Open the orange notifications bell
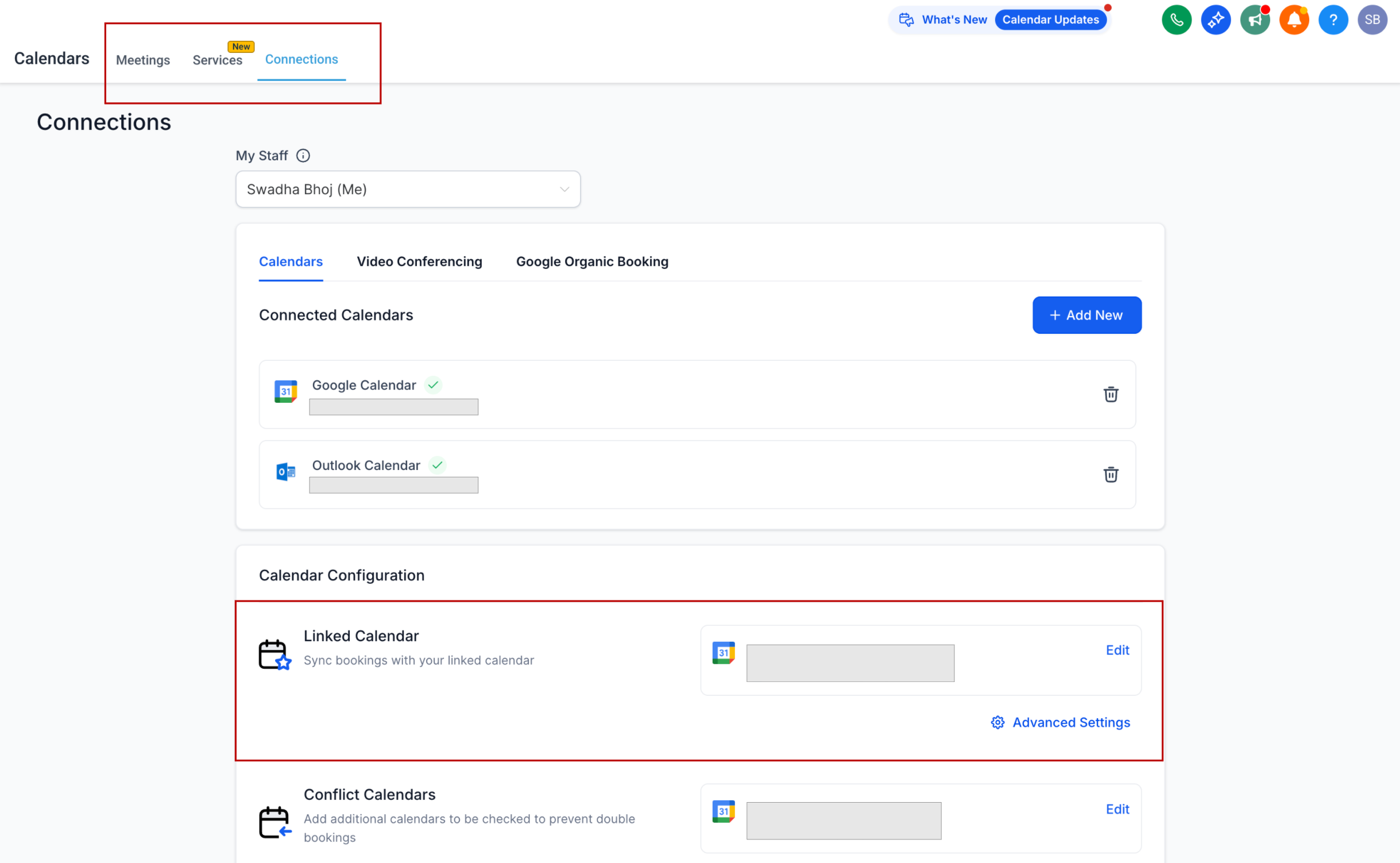 click(x=1293, y=20)
